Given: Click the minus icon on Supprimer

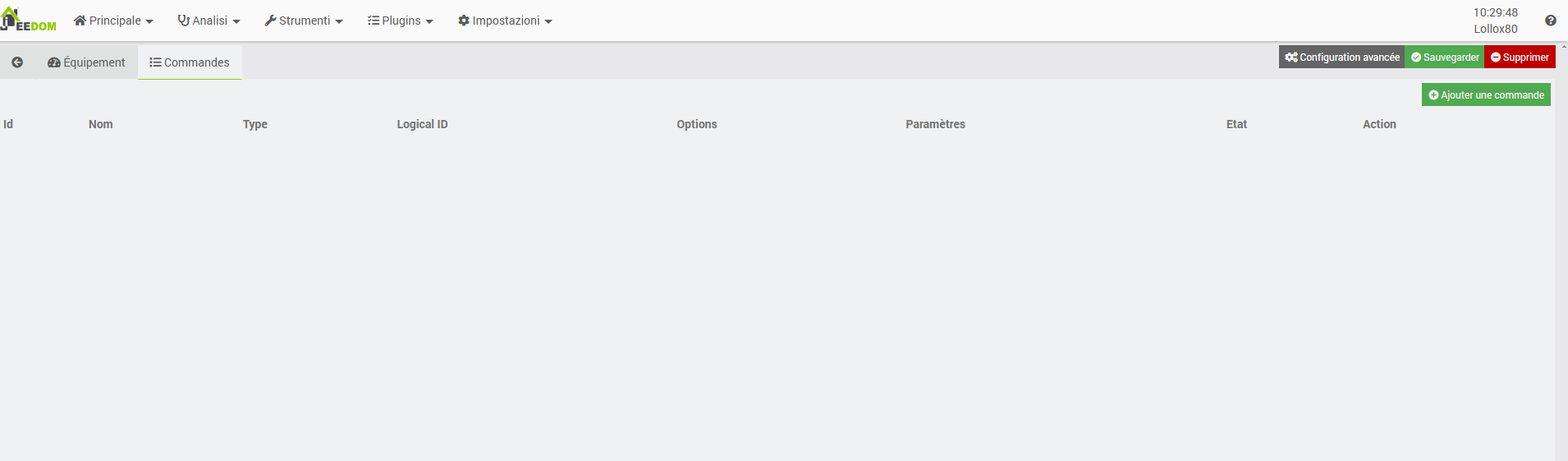Looking at the screenshot, I should [1496, 58].
